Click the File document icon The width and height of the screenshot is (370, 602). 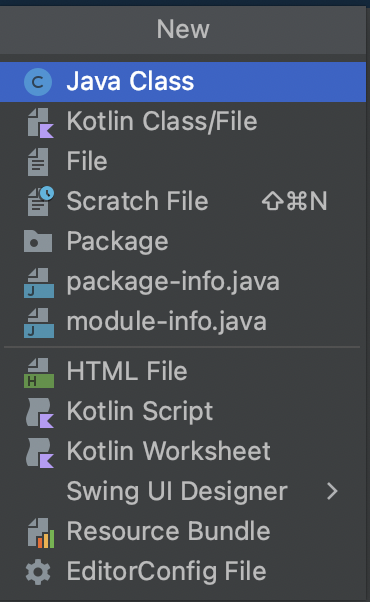pos(38,162)
